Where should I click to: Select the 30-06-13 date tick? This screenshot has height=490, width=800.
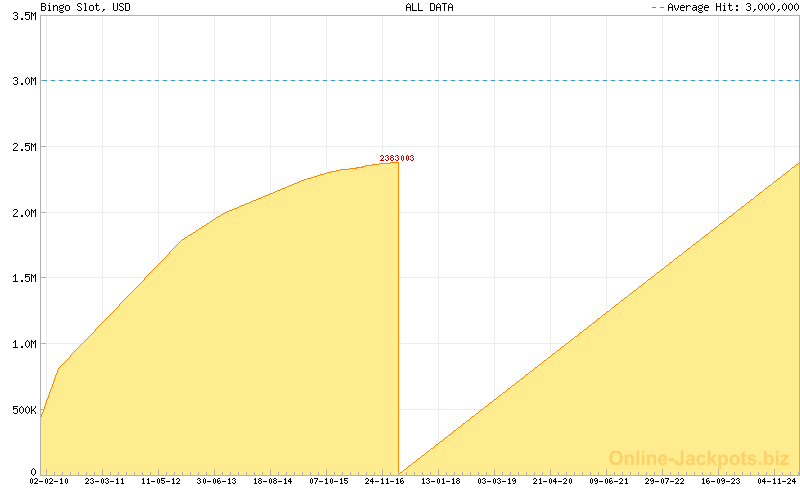pos(217,481)
